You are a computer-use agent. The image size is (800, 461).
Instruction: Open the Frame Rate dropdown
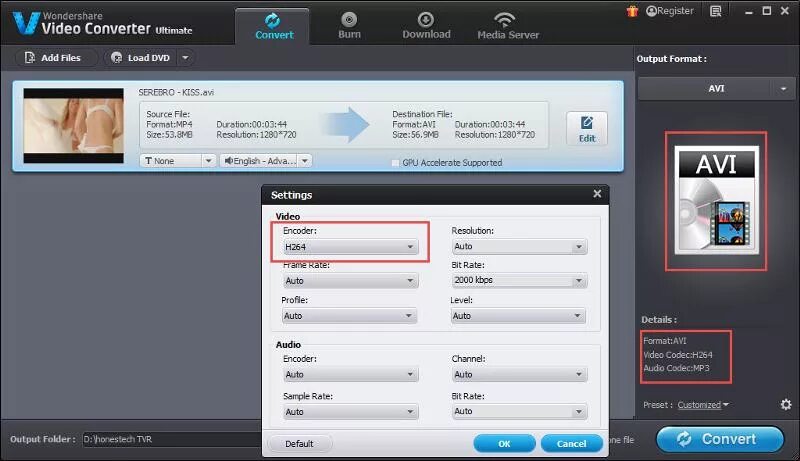click(350, 281)
